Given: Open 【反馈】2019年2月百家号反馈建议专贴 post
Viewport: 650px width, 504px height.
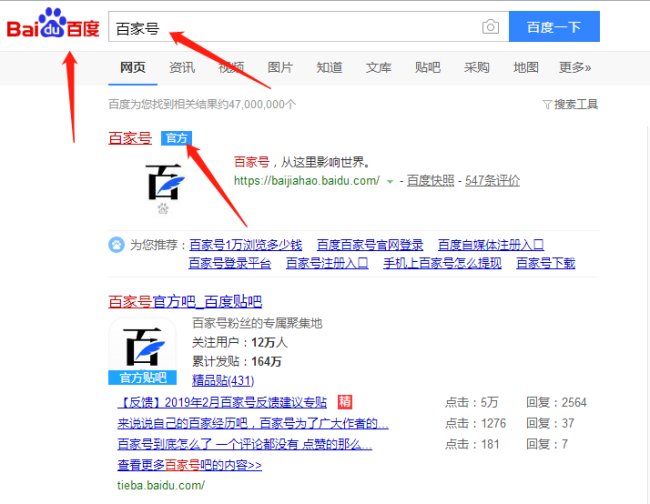Looking at the screenshot, I should tap(222, 402).
